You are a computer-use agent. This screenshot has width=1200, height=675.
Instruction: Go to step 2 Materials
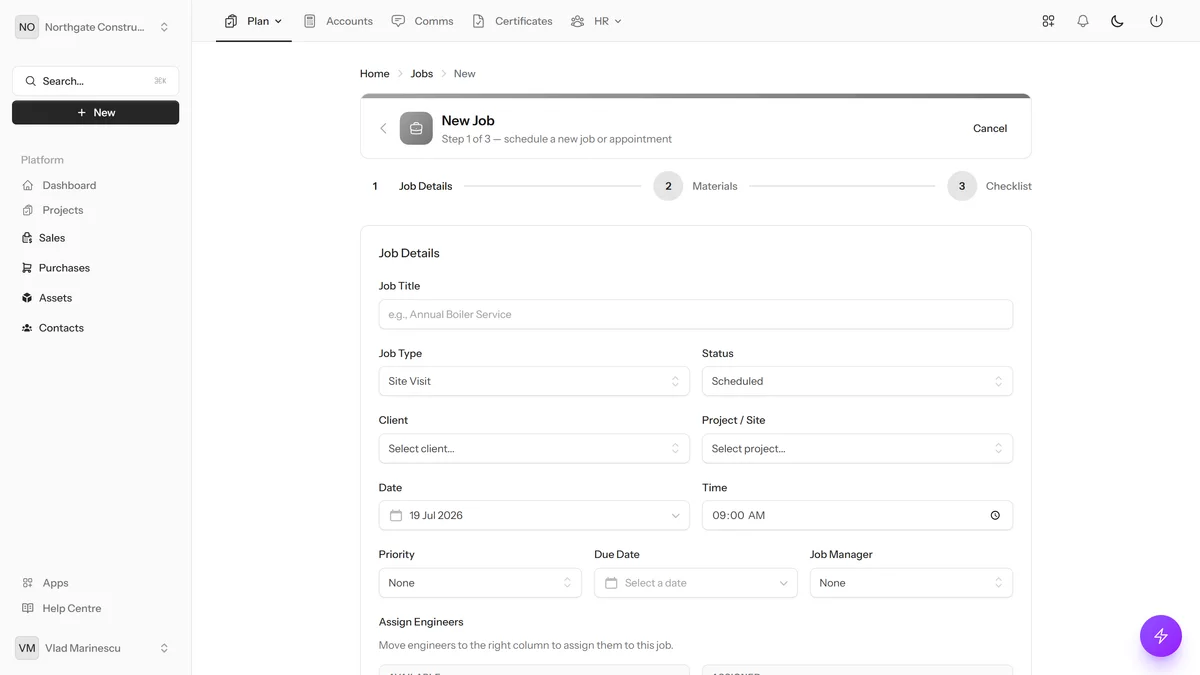coord(695,186)
